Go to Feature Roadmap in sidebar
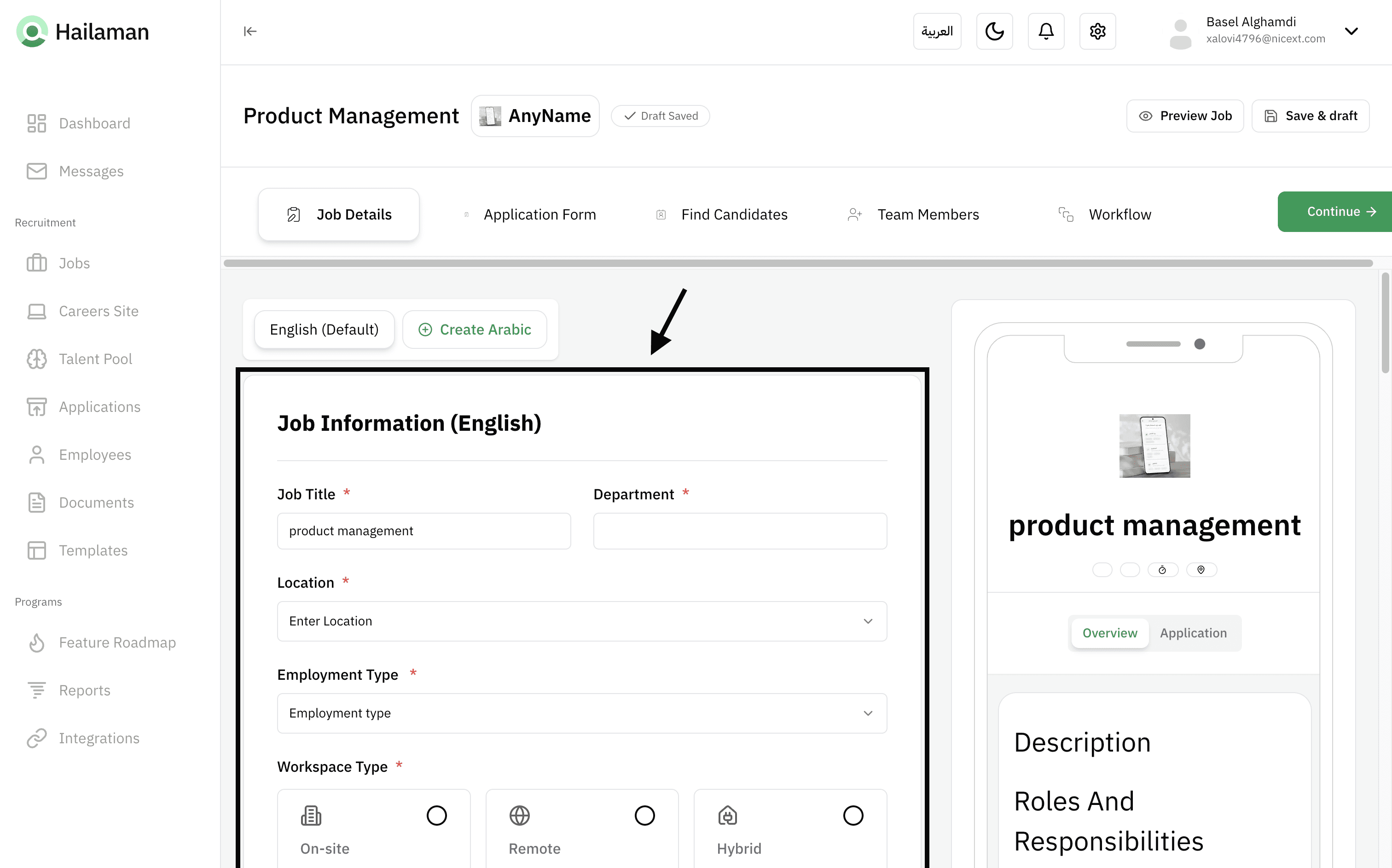The image size is (1392, 868). [x=117, y=642]
